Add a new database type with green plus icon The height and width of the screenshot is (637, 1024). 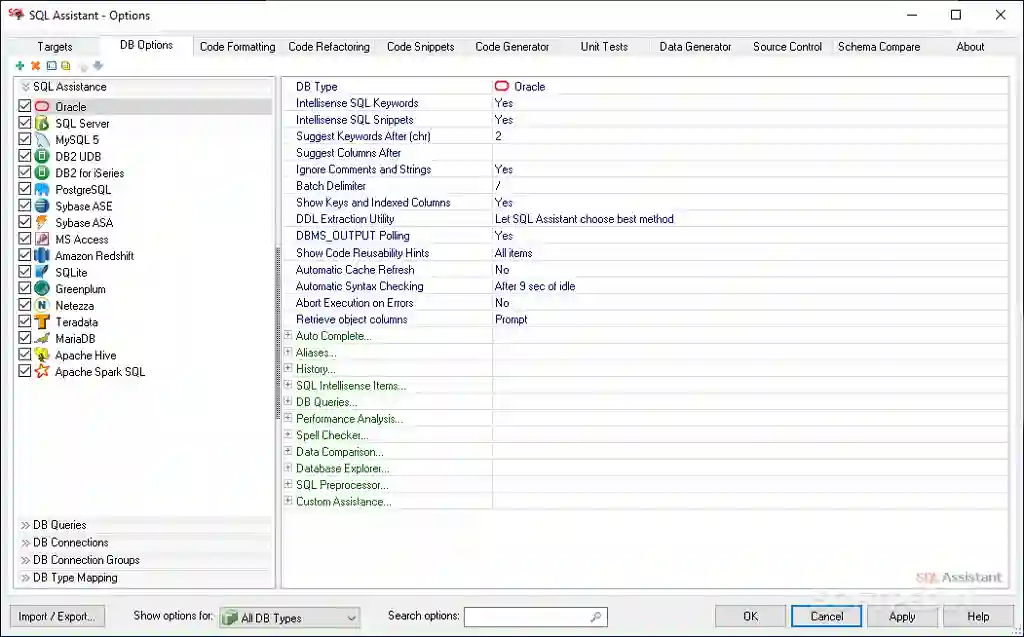pyautogui.click(x=20, y=66)
